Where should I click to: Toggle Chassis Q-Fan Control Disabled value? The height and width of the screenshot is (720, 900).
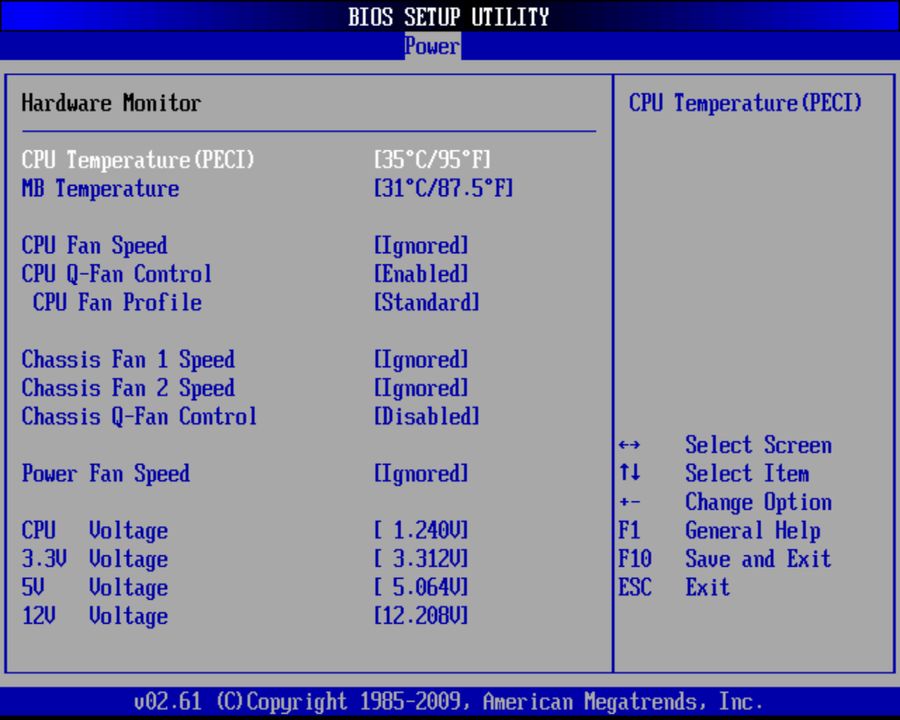(426, 417)
